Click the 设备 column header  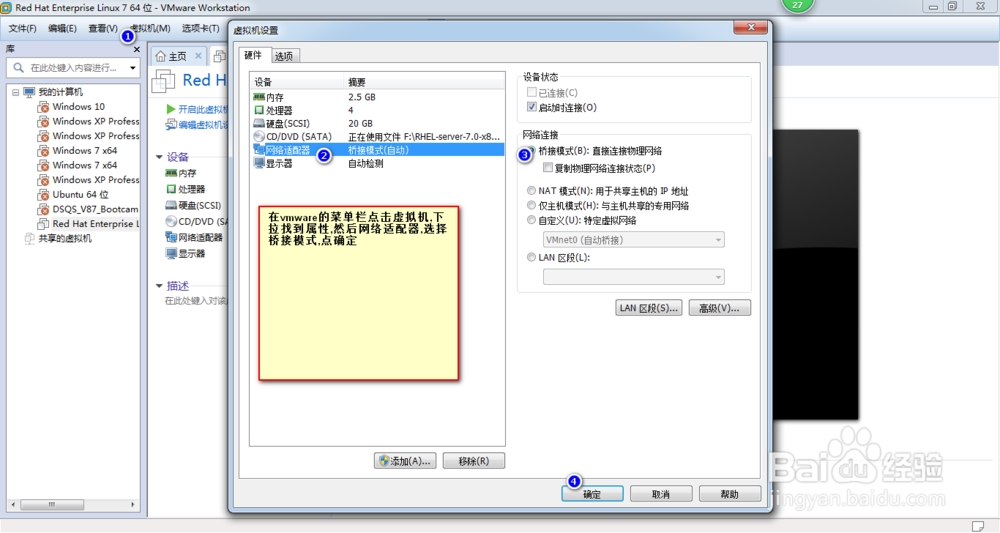pos(297,82)
